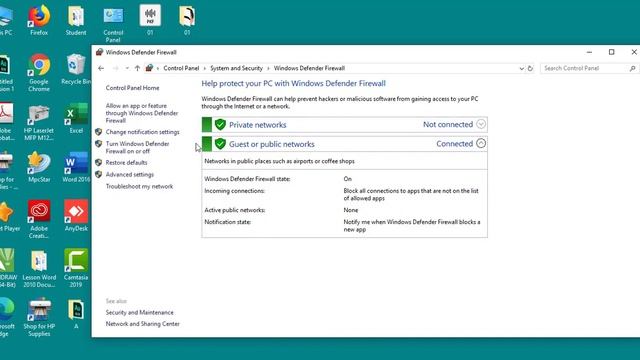Screen dimensions: 640x360
Task: Launch Google Chrome from the desktop
Action: pos(39,72)
